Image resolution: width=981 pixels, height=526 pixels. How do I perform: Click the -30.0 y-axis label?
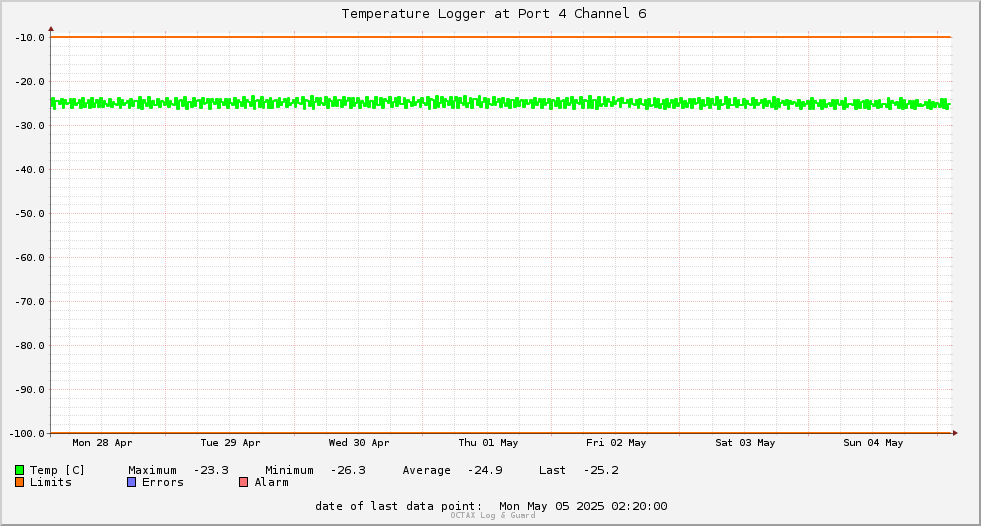(x=30, y=126)
